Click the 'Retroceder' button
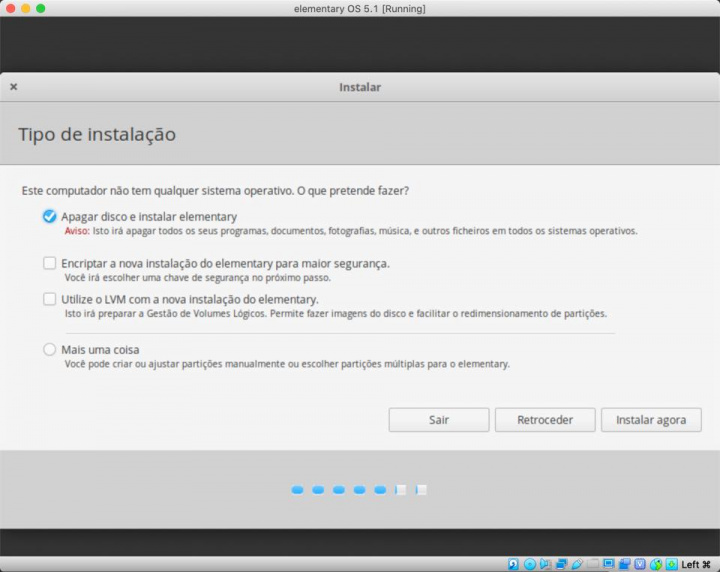 [x=545, y=420]
